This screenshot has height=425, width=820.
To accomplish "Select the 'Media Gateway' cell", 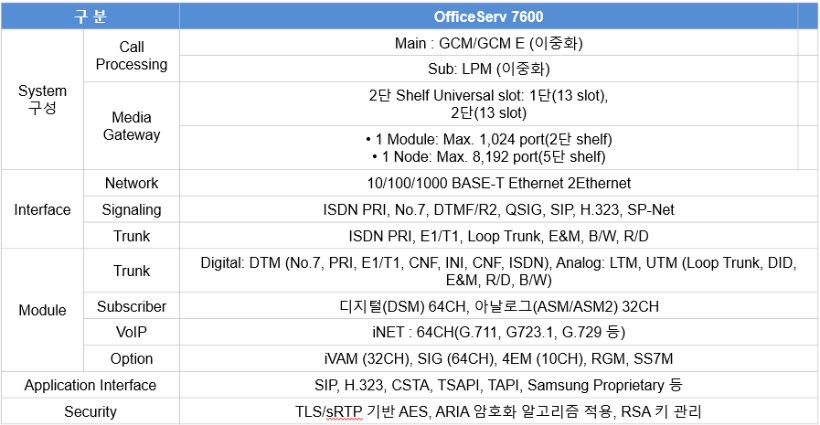I will pyautogui.click(x=131, y=125).
